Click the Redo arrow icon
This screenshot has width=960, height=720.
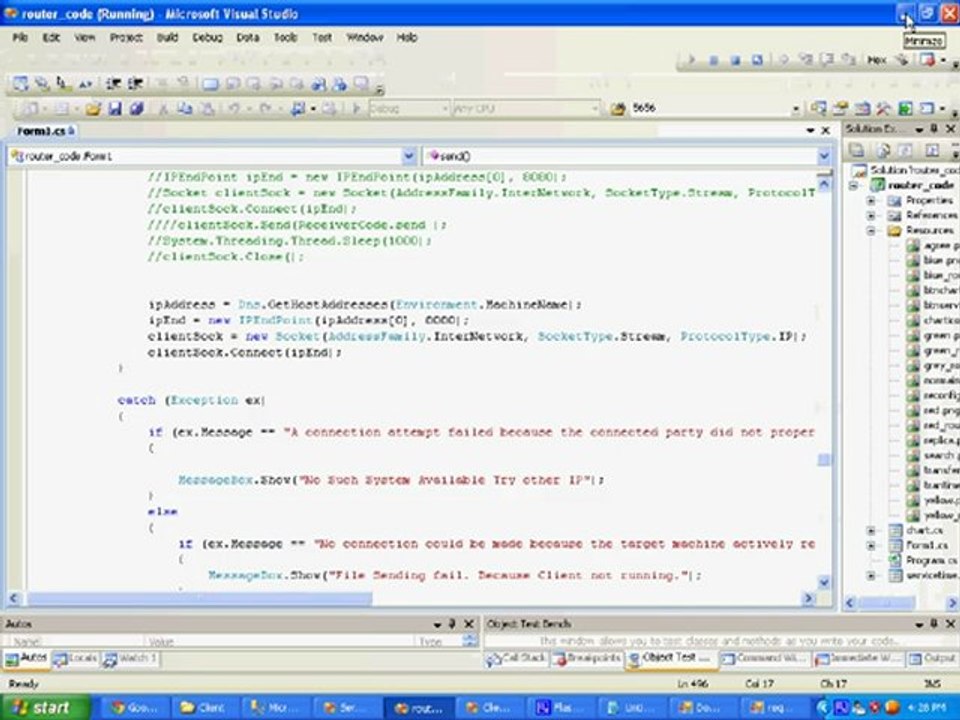click(x=266, y=109)
